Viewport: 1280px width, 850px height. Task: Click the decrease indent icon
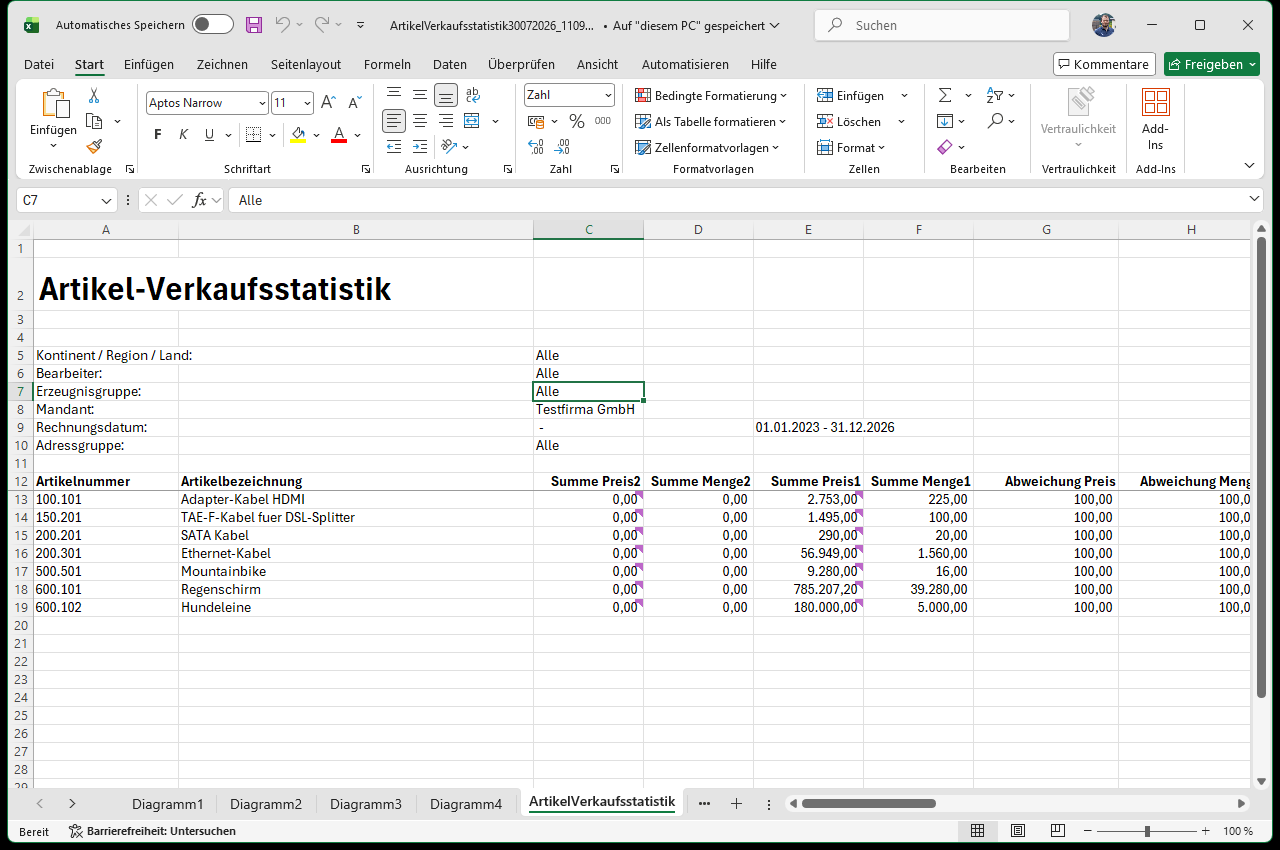(x=394, y=147)
